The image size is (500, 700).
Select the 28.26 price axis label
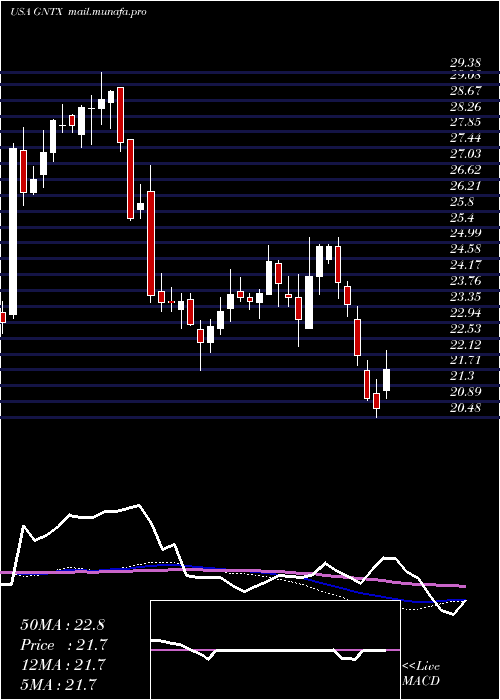tap(465, 106)
